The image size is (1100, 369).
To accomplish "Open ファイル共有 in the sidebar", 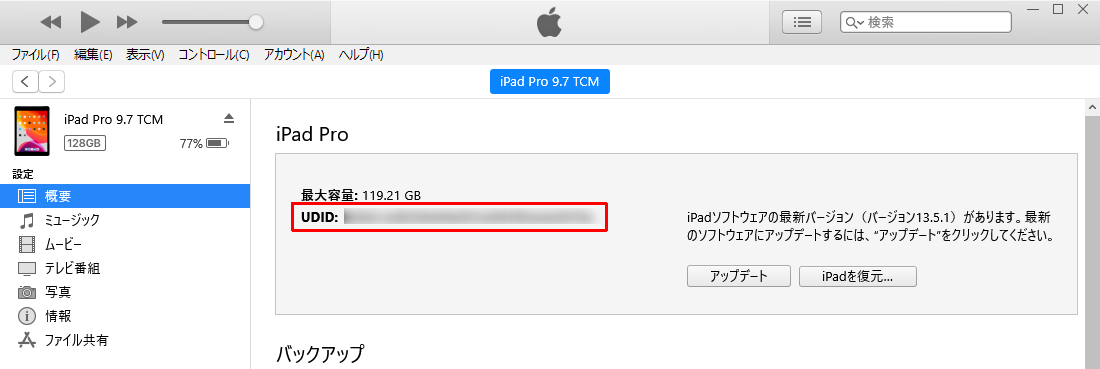I will point(125,340).
